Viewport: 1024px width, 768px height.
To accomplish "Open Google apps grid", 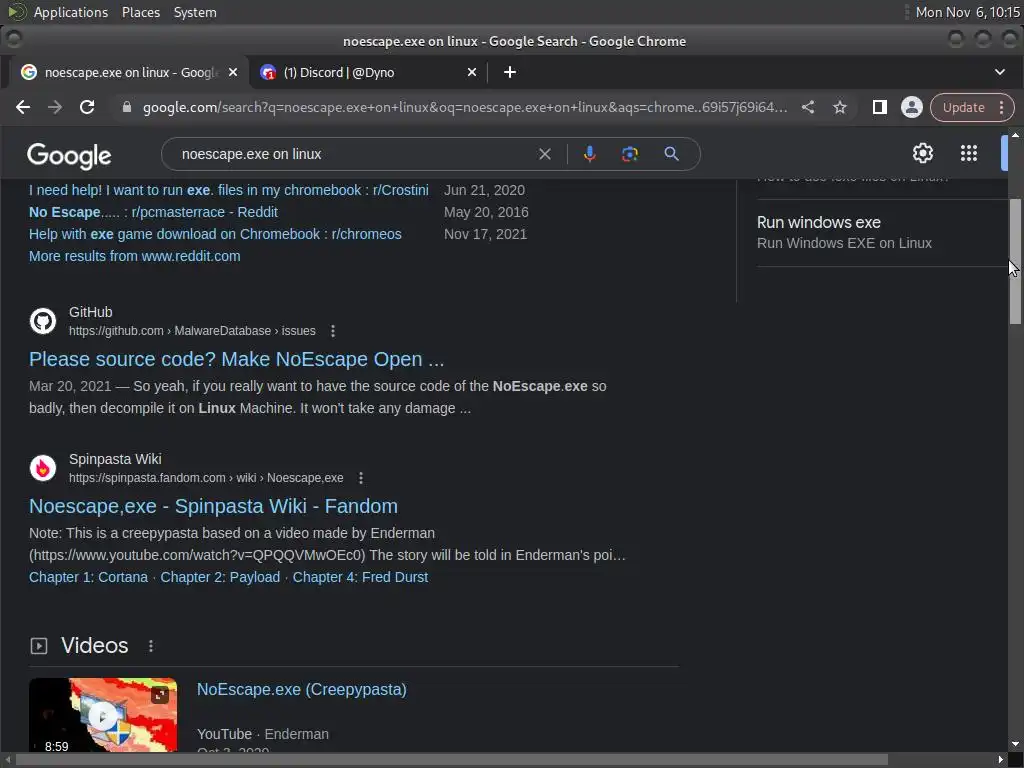I will [x=968, y=153].
